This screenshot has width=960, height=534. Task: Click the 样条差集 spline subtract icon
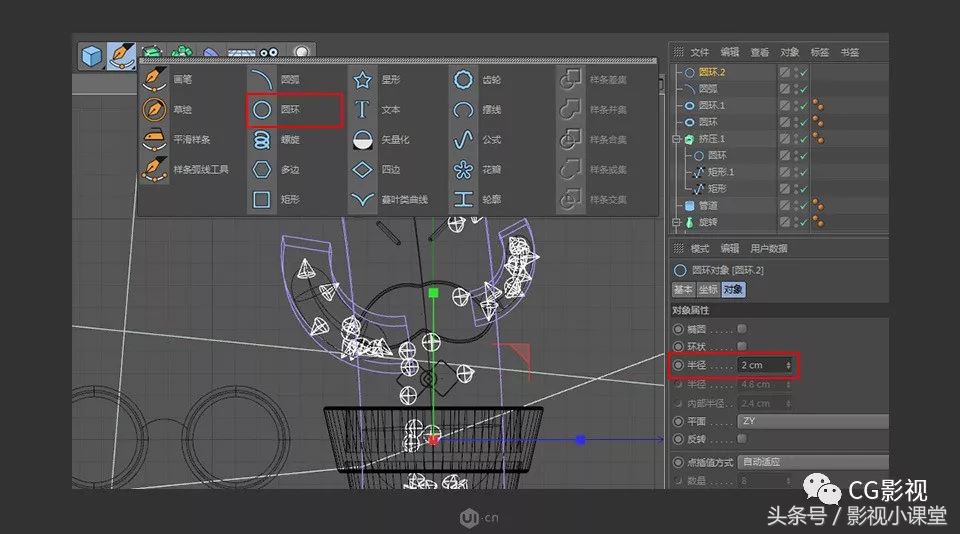click(571, 80)
